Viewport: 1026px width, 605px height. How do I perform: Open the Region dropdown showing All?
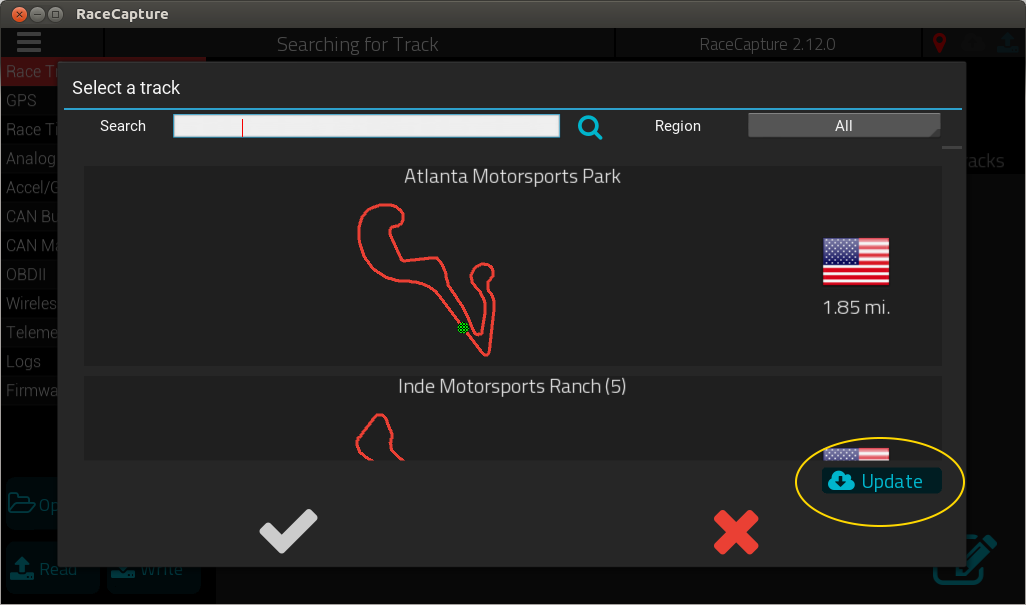844,126
